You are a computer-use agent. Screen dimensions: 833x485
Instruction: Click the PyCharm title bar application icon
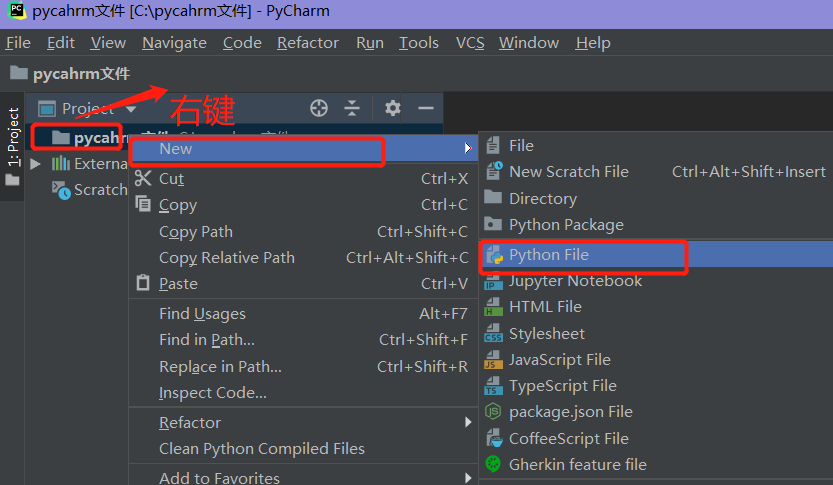pyautogui.click(x=16, y=11)
